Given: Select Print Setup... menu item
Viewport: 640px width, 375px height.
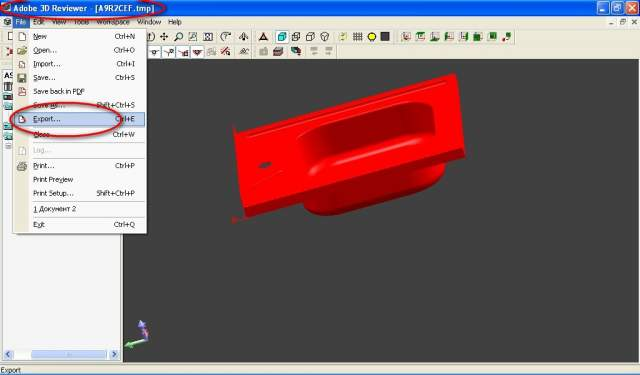Looking at the screenshot, I should tap(80, 193).
